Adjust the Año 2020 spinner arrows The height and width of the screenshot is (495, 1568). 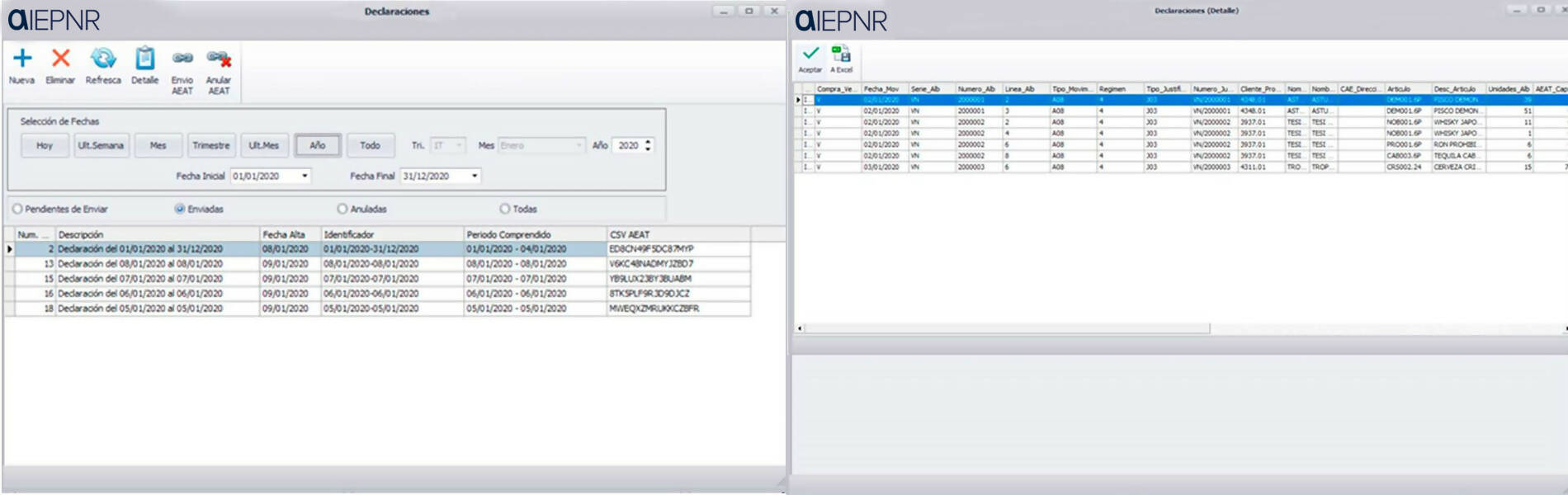coord(648,145)
